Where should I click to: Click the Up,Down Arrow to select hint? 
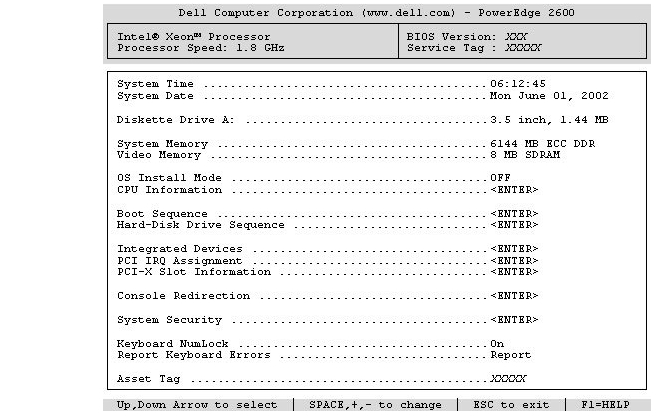point(197,405)
